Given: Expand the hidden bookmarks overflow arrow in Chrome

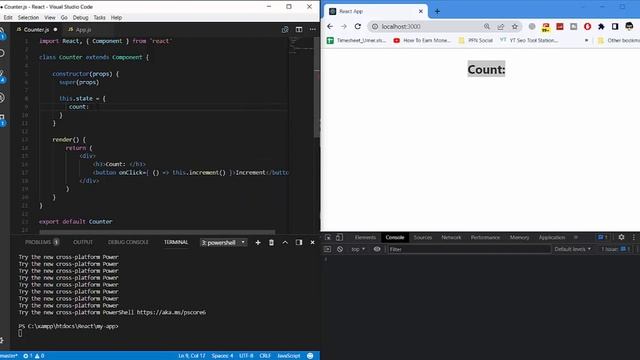Looking at the screenshot, I should click(587, 40).
